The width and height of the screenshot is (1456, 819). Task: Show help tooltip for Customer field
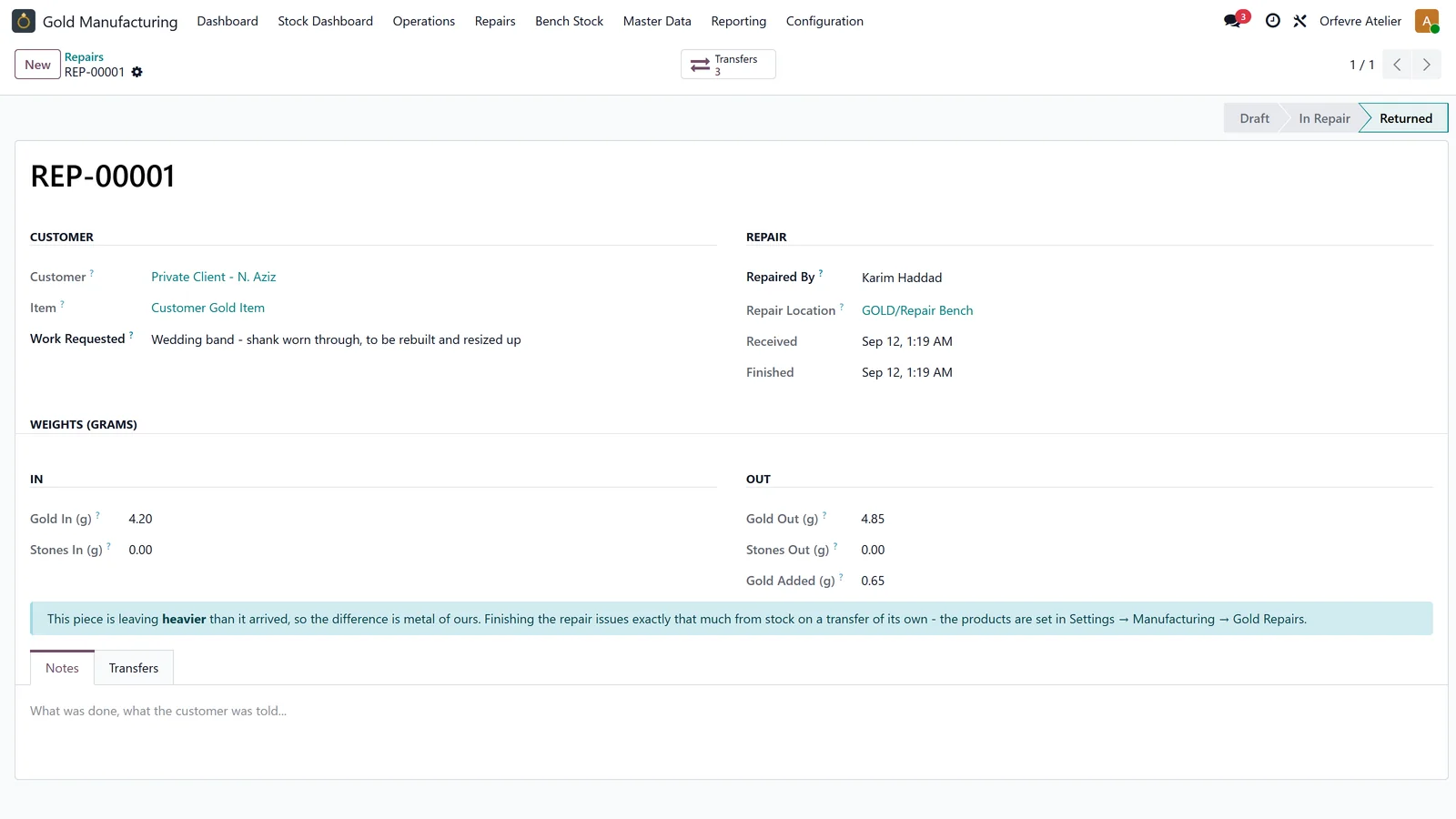[x=92, y=273]
